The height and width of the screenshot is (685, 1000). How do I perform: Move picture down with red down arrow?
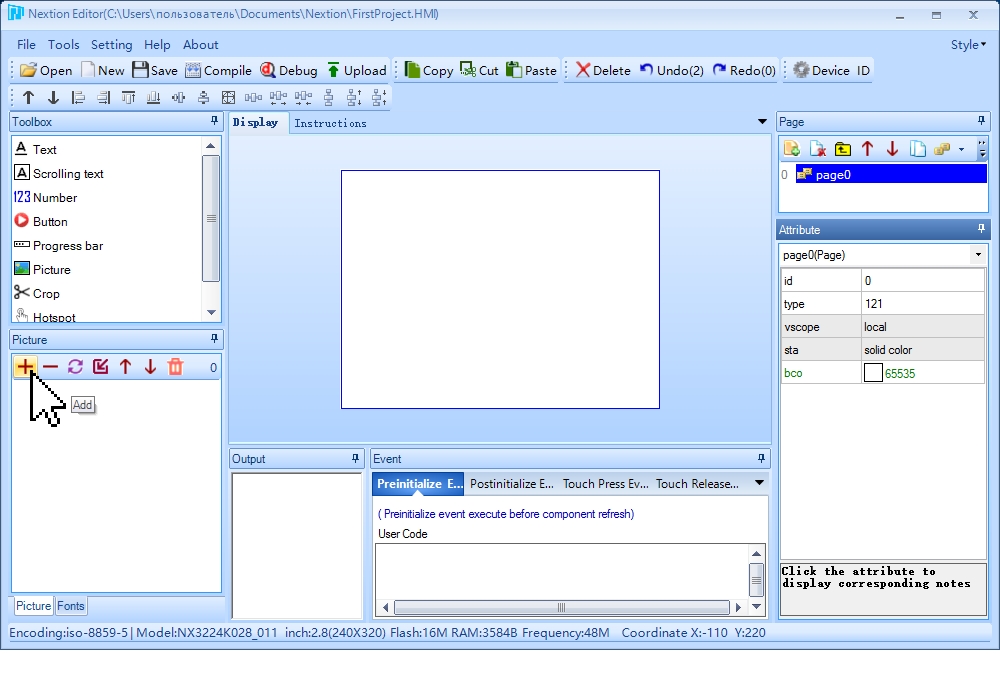pyautogui.click(x=150, y=367)
